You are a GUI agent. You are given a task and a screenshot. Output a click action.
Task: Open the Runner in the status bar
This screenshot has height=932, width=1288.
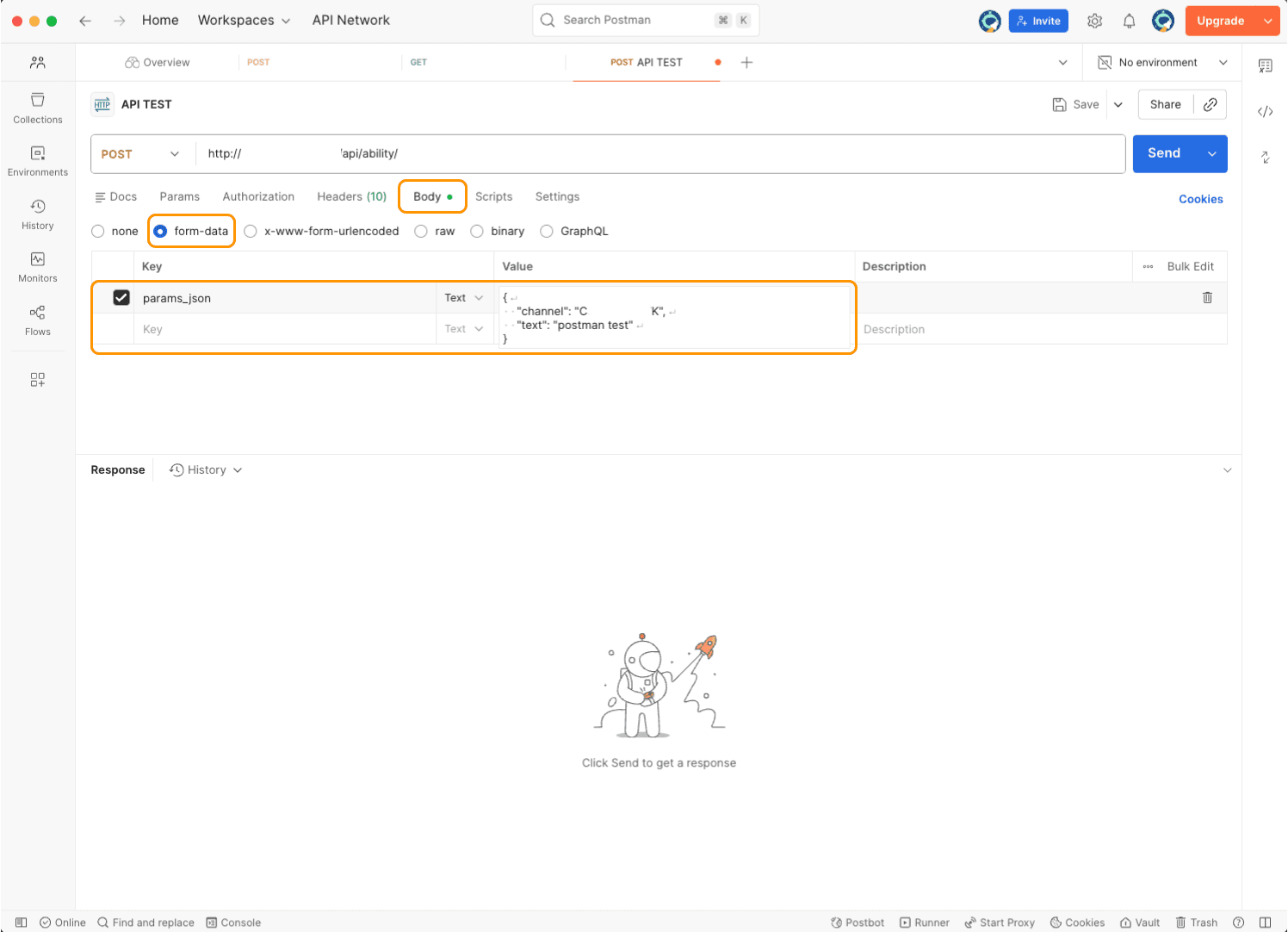point(925,923)
